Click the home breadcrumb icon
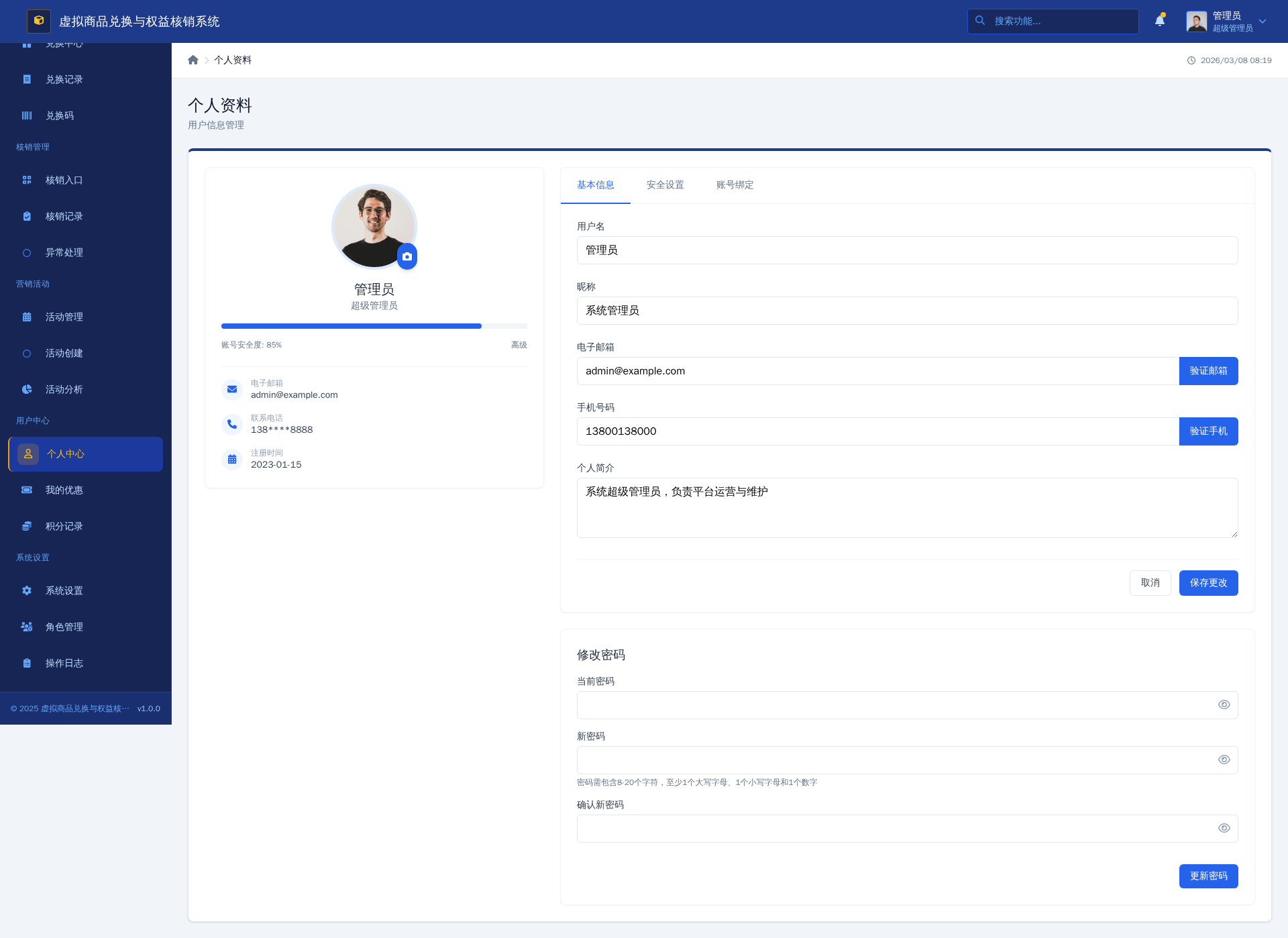The image size is (1288, 938). 193,60
